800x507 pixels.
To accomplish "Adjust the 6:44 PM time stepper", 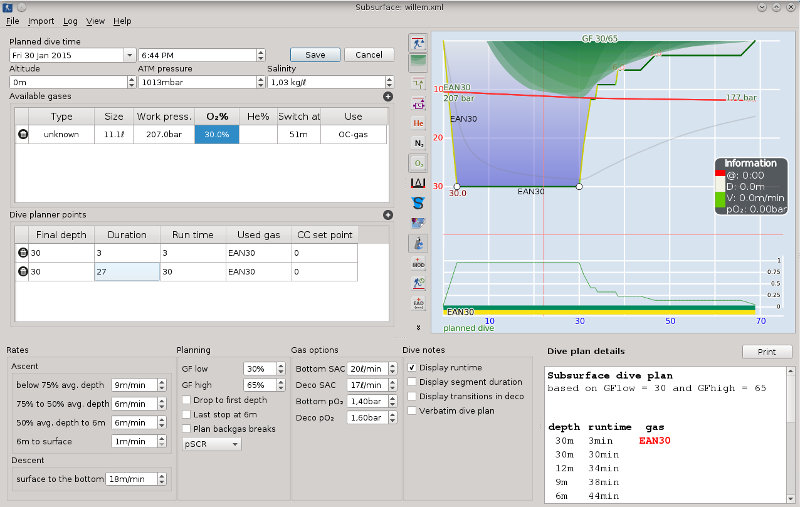I will 261,55.
